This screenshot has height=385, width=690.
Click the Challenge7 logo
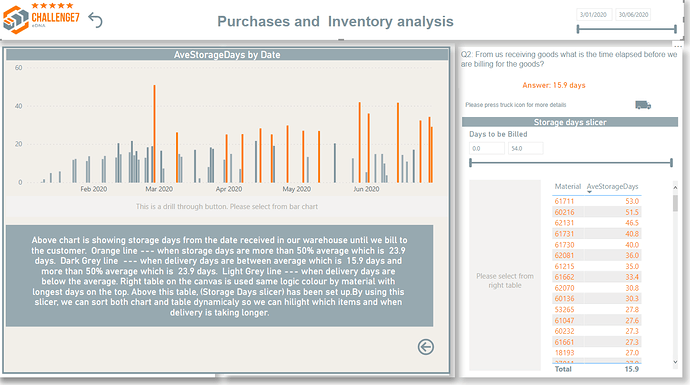41,18
